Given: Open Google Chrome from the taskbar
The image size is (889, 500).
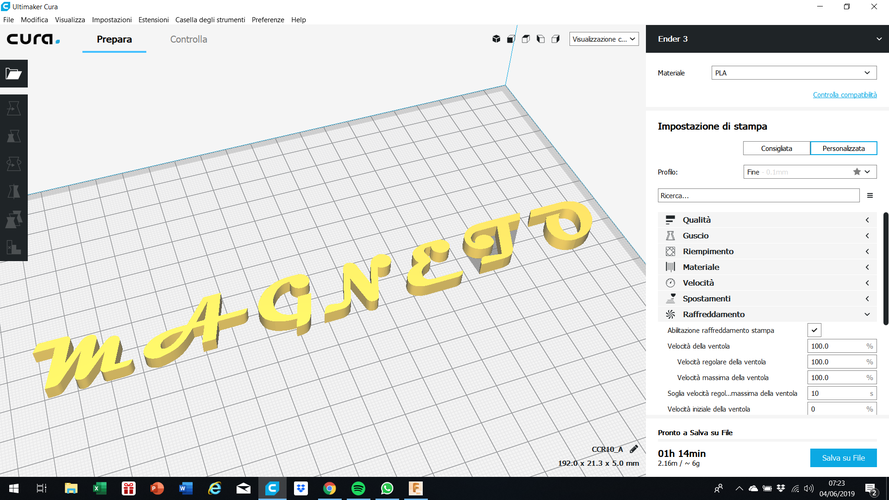Looking at the screenshot, I should point(329,488).
